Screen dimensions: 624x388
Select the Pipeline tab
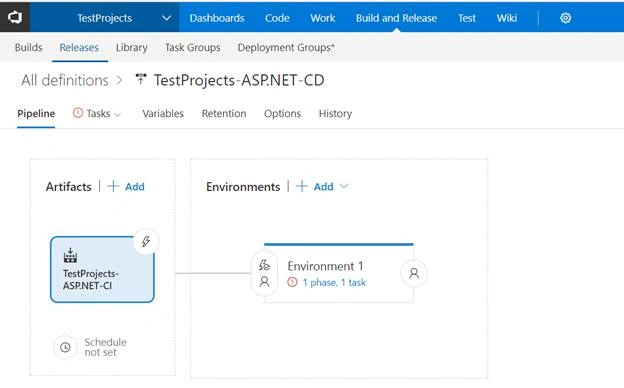pyautogui.click(x=36, y=113)
